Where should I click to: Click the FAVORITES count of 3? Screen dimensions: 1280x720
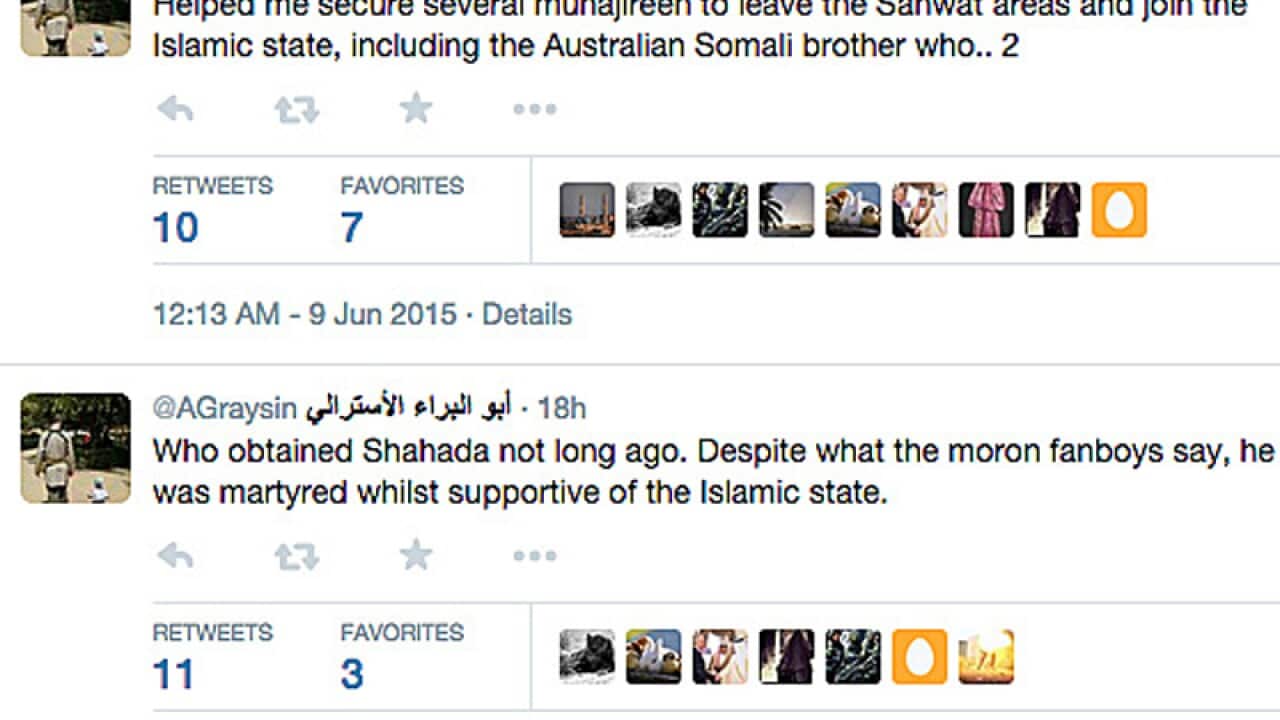click(351, 673)
